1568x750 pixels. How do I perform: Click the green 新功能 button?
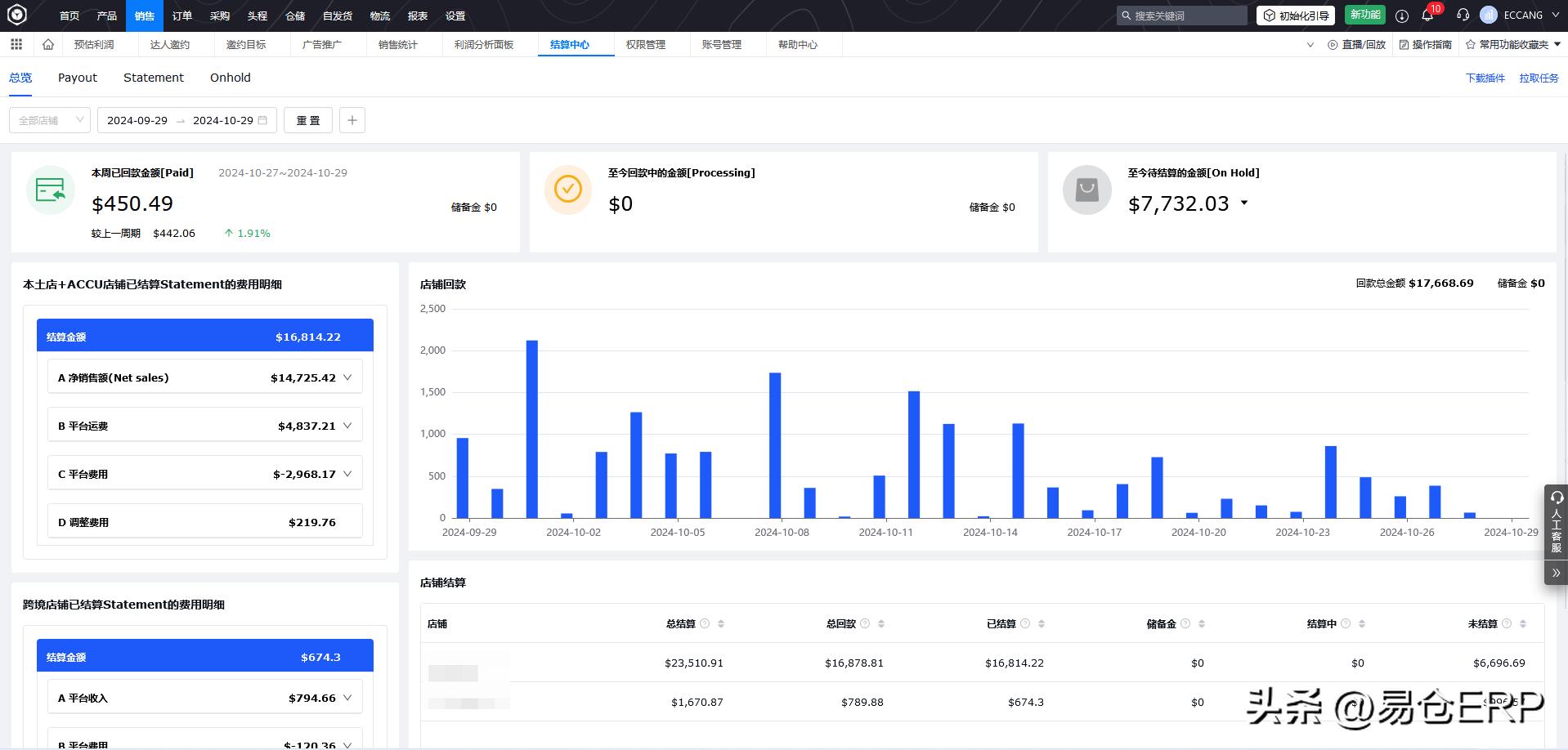[x=1365, y=15]
